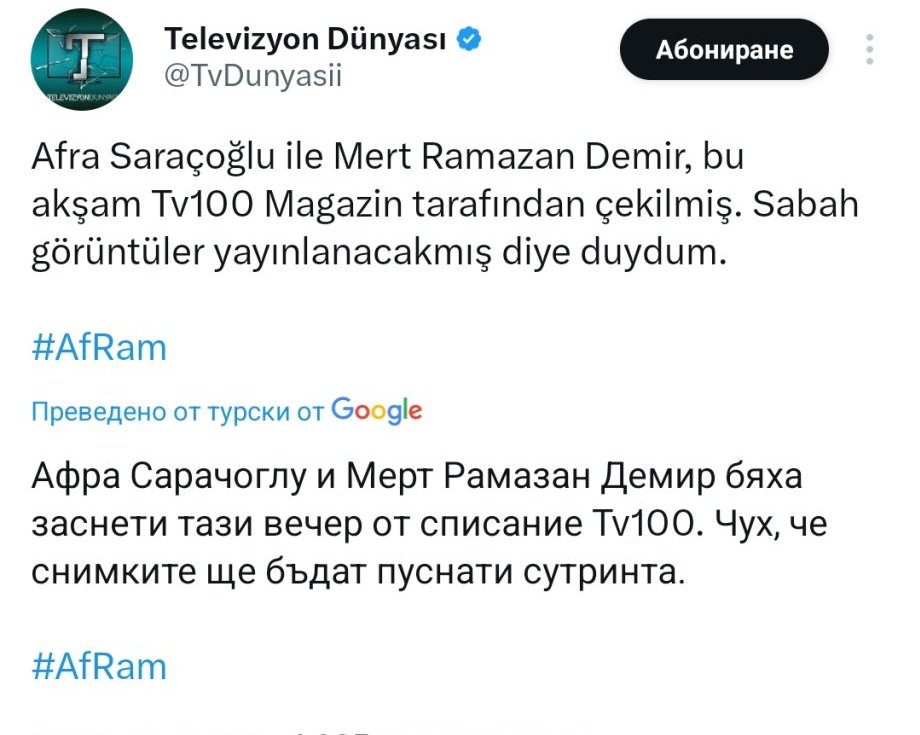Click the 'Преведено от турски от' label
The image size is (920, 735).
pos(178,412)
